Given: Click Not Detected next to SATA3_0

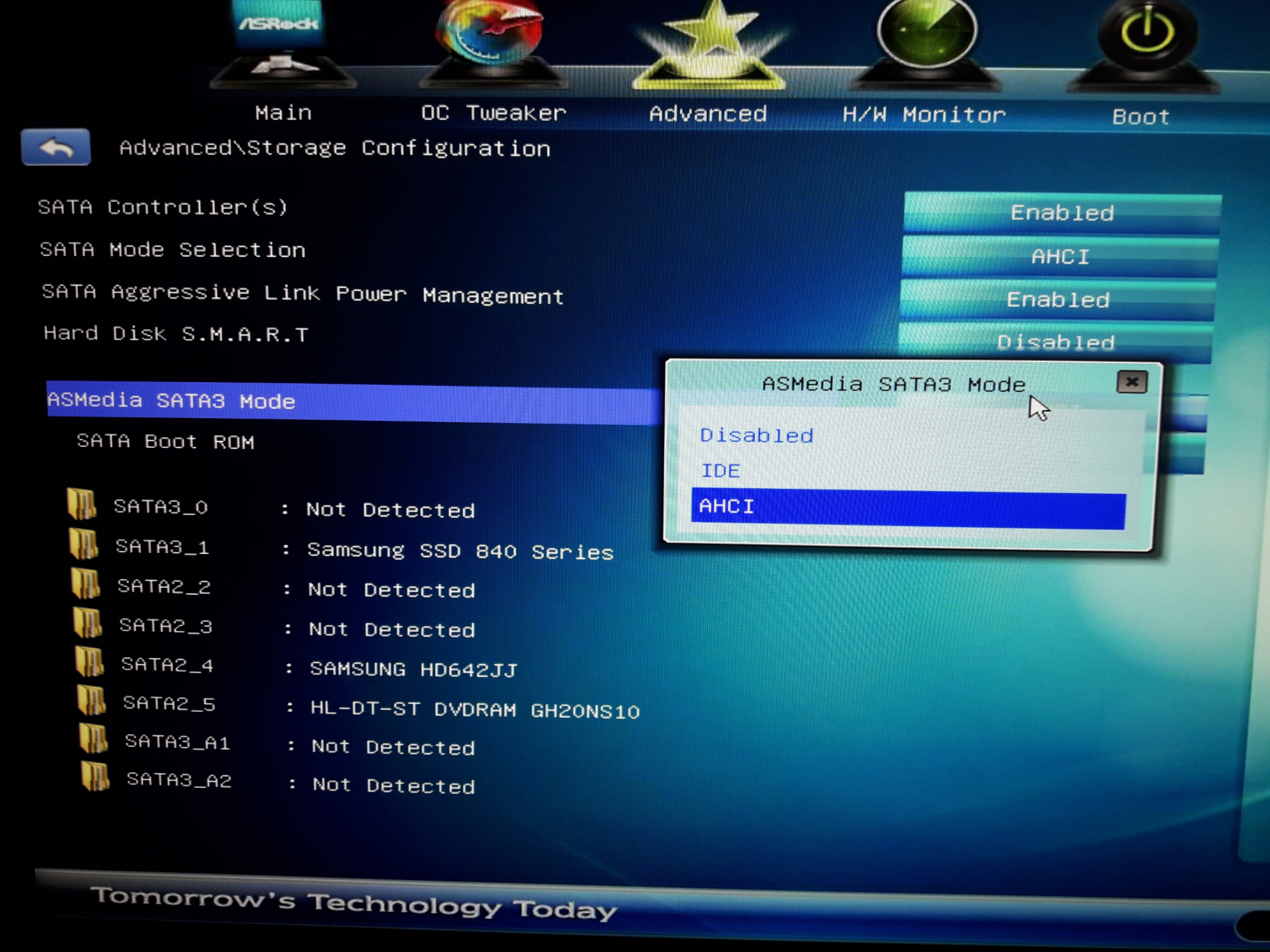Looking at the screenshot, I should (x=391, y=510).
